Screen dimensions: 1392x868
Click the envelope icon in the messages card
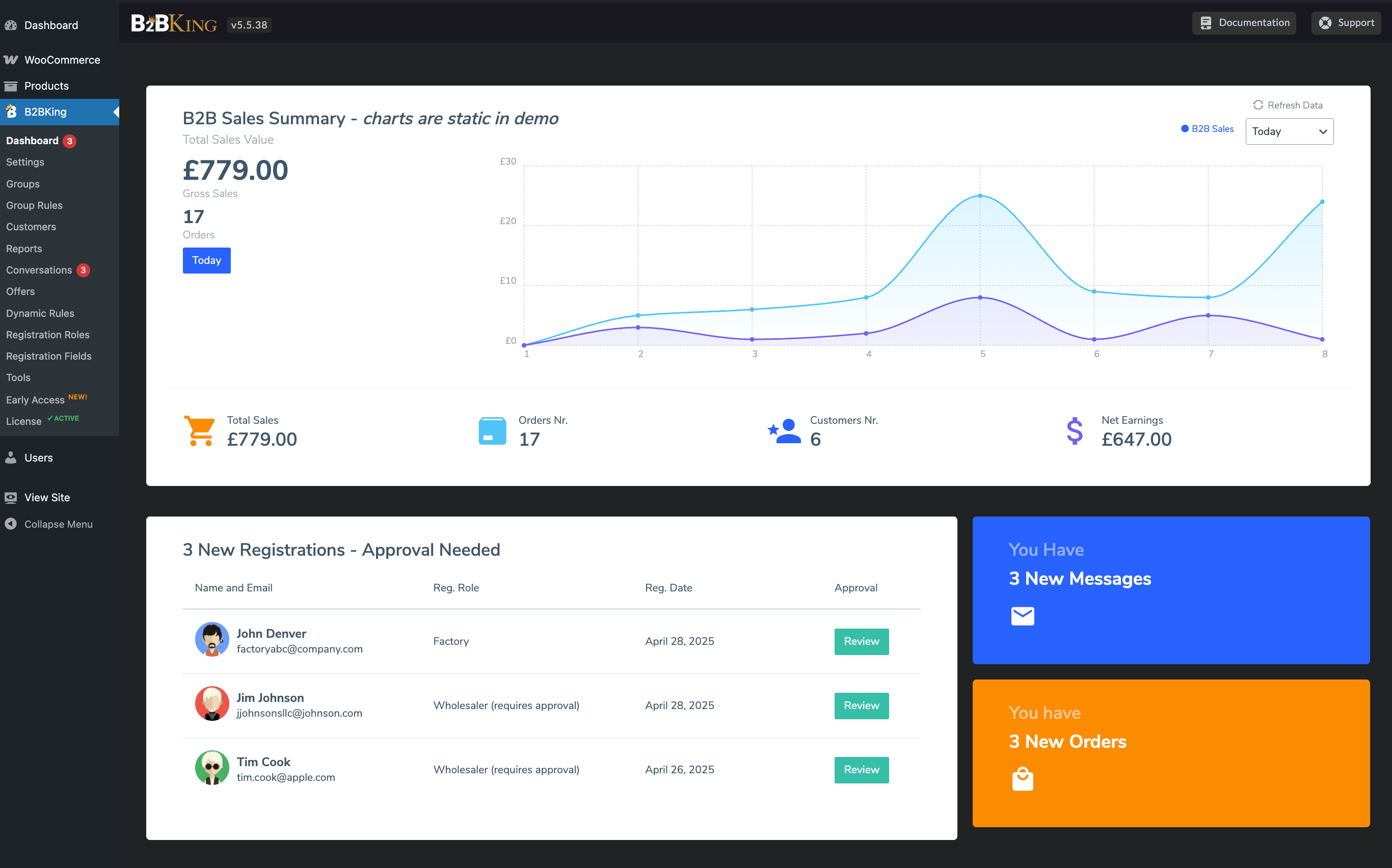click(x=1022, y=616)
